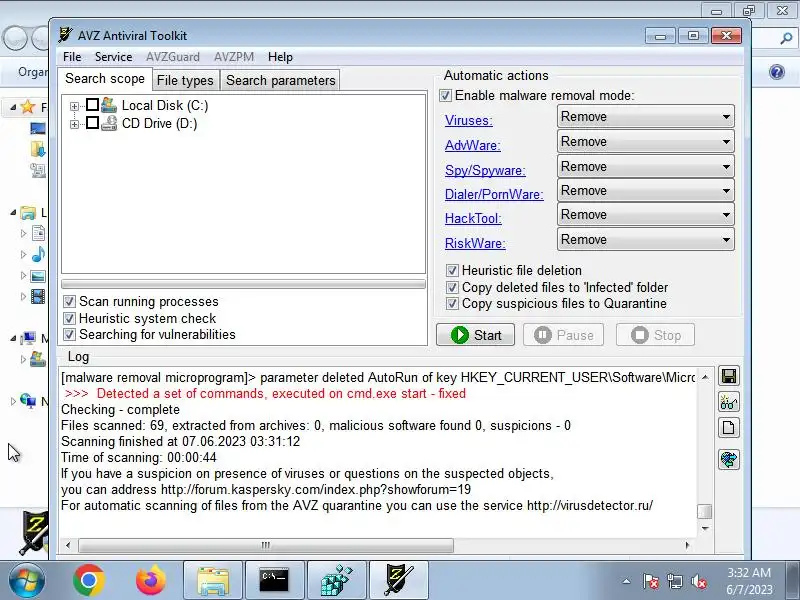Image resolution: width=800 pixels, height=600 pixels.
Task: Click the AdWare link
Action: 472,145
